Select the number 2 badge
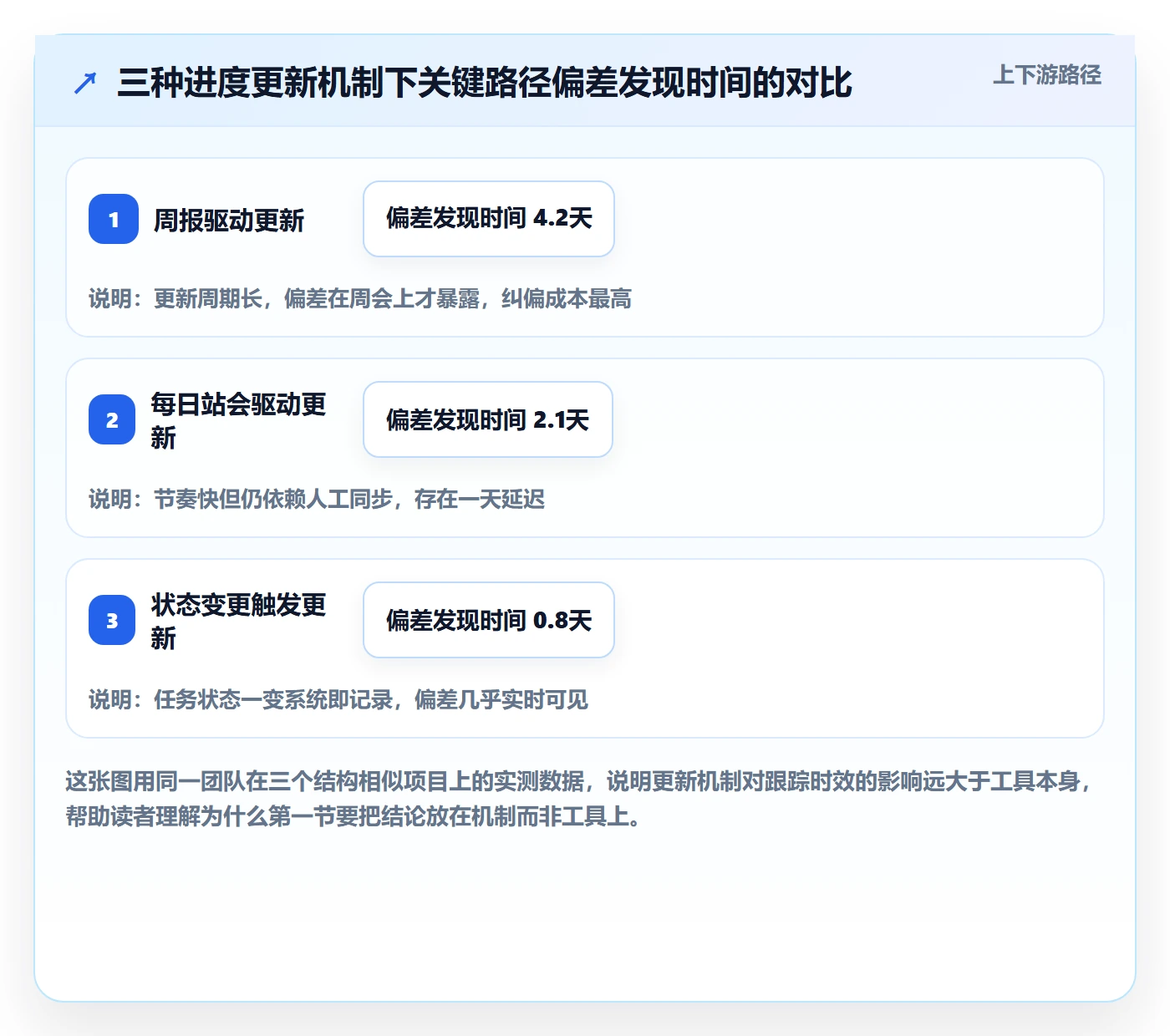This screenshot has height=1036, width=1170. [112, 419]
